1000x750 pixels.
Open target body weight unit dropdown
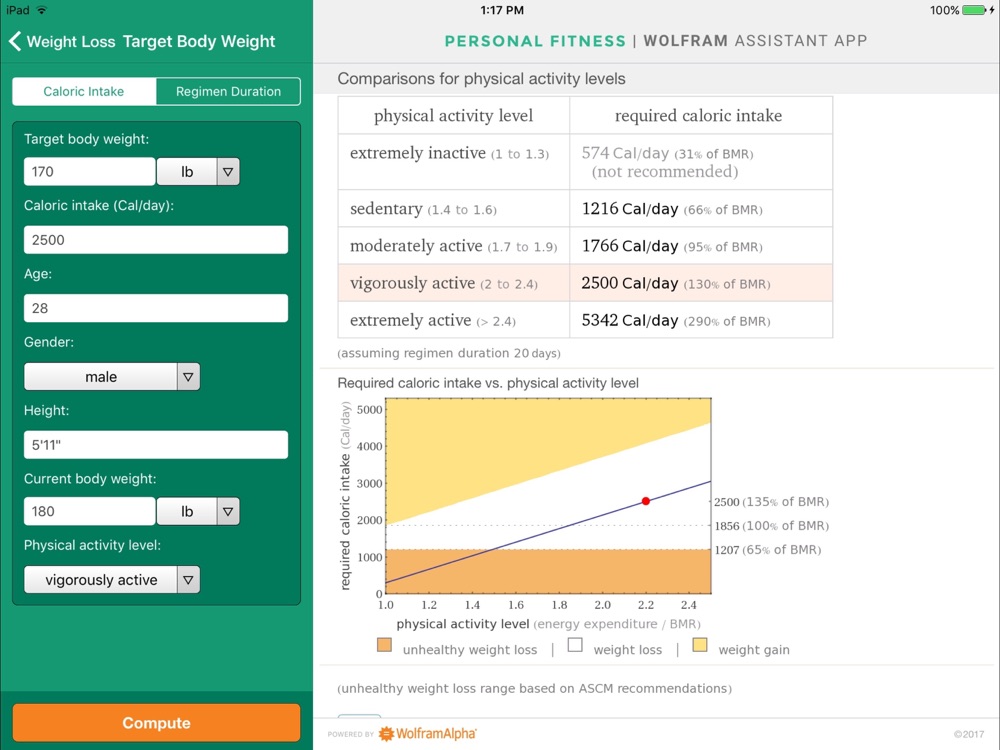tap(198, 172)
